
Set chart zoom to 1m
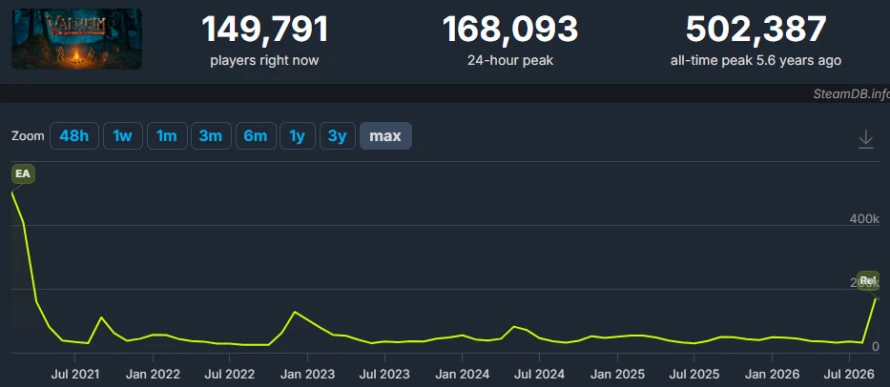tap(167, 136)
